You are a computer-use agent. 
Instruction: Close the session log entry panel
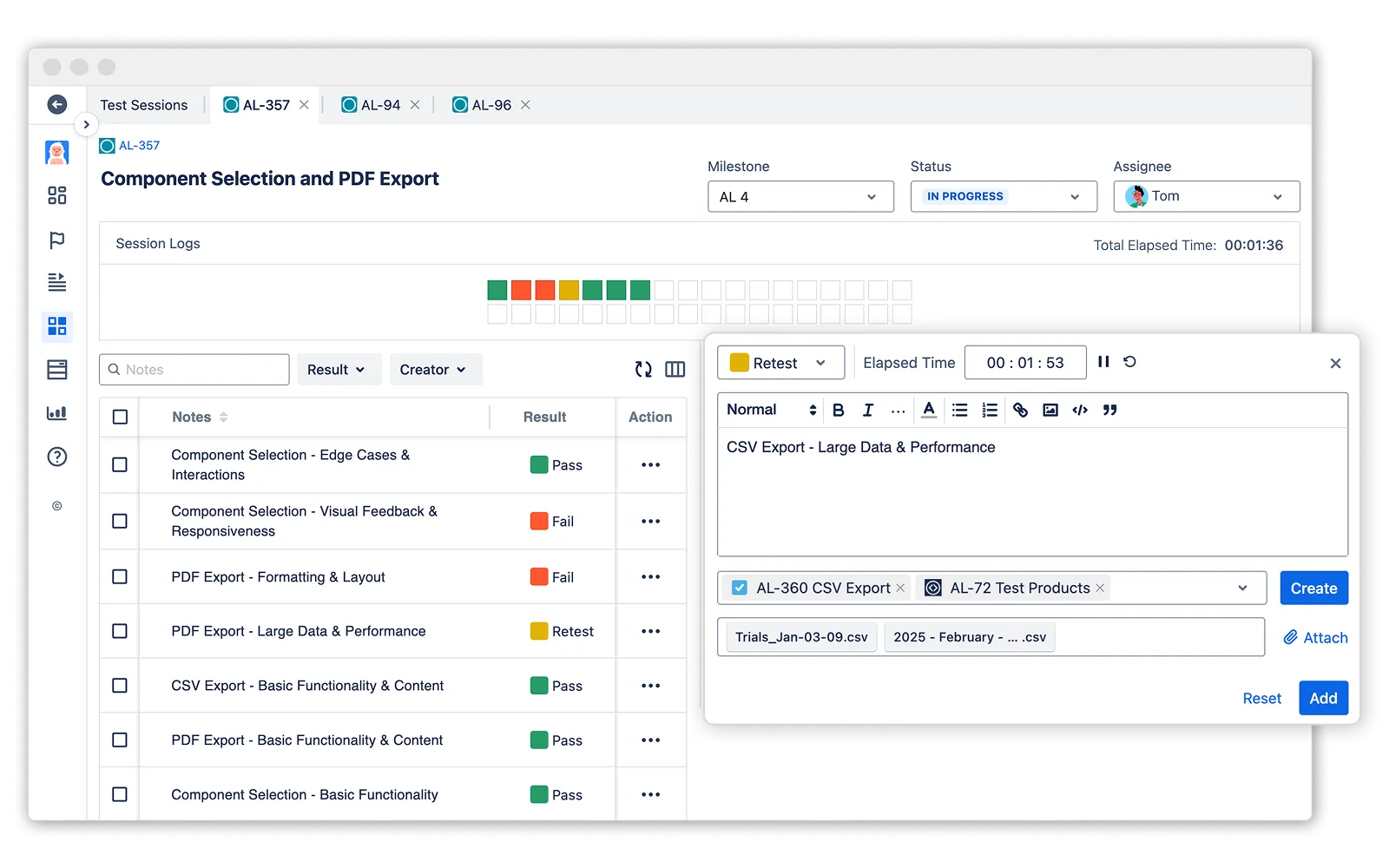click(1335, 363)
